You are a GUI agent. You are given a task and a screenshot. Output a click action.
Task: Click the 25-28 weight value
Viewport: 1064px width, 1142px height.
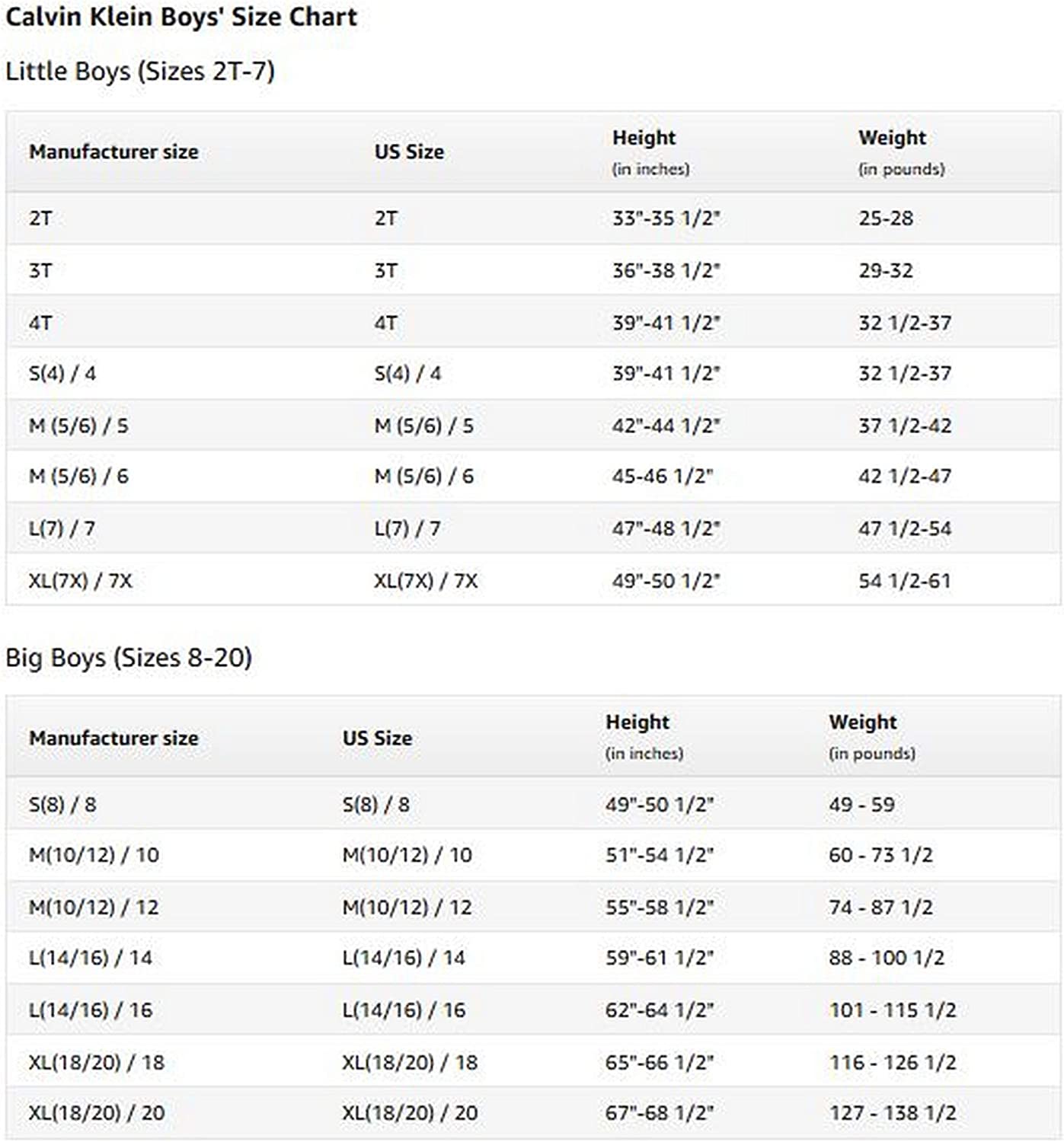click(x=886, y=219)
